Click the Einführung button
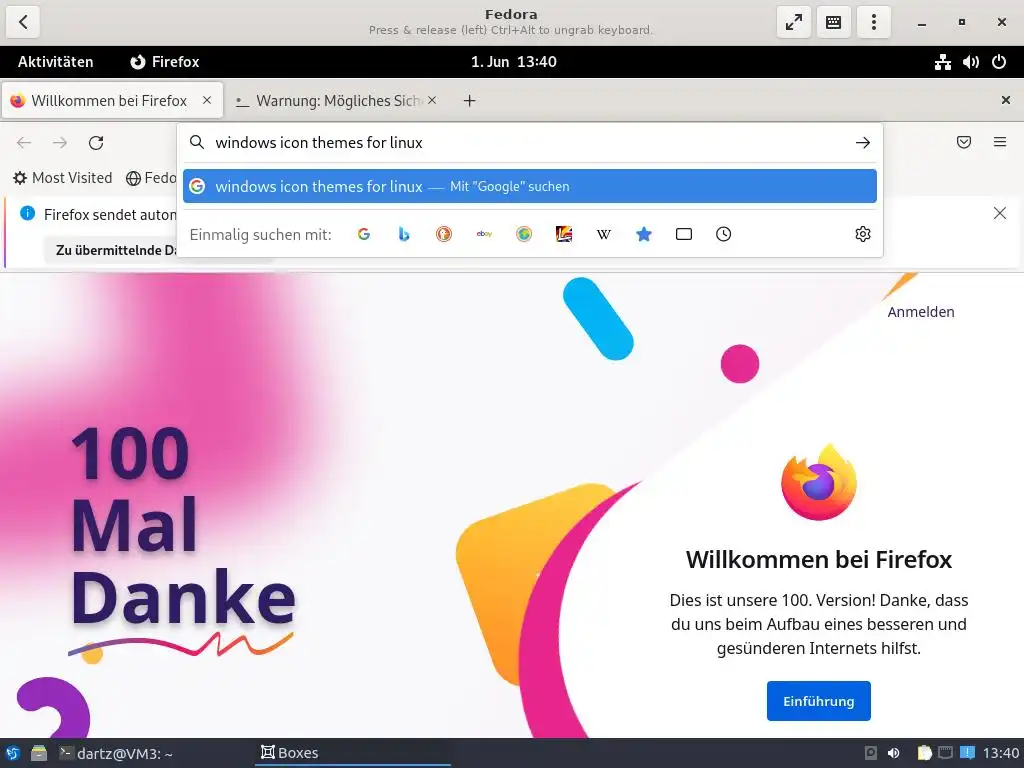1024x768 pixels. pos(818,701)
